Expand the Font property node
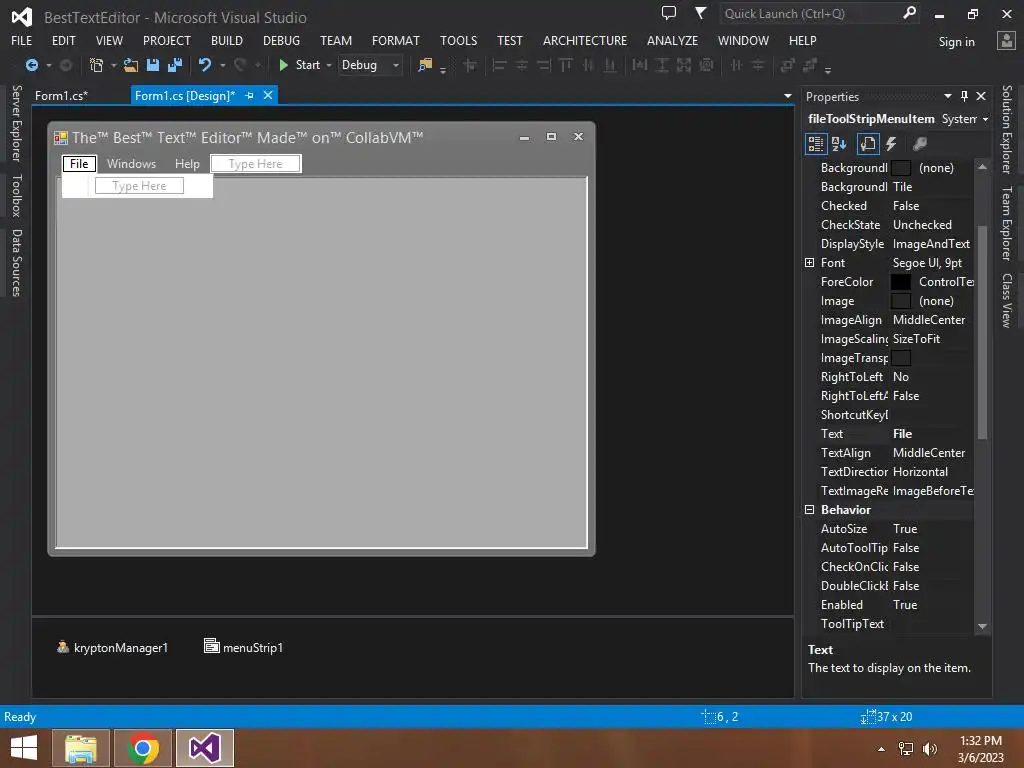Screen dimensions: 1024x768 pyautogui.click(x=810, y=263)
